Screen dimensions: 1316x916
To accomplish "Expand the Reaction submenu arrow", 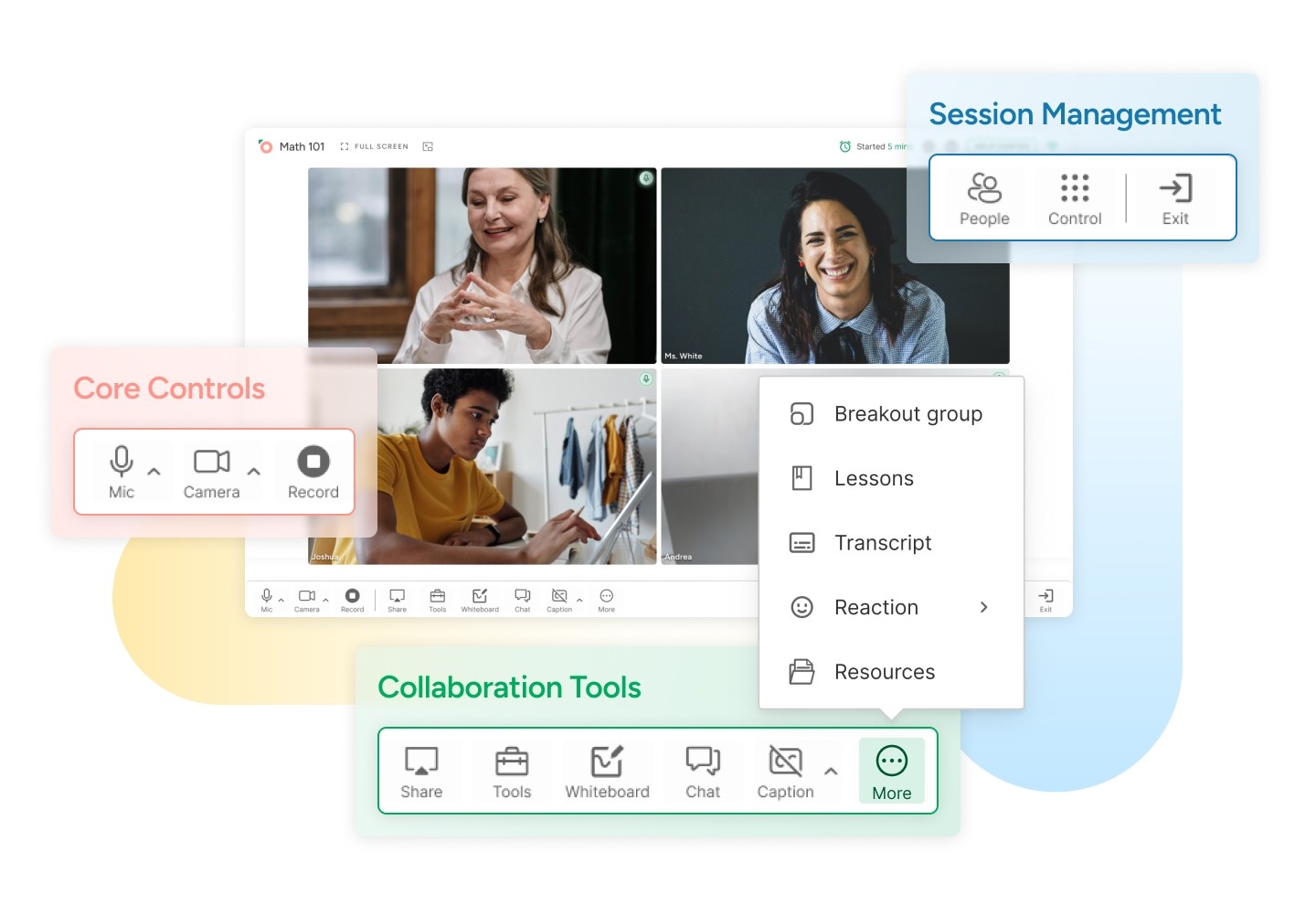I will point(984,607).
